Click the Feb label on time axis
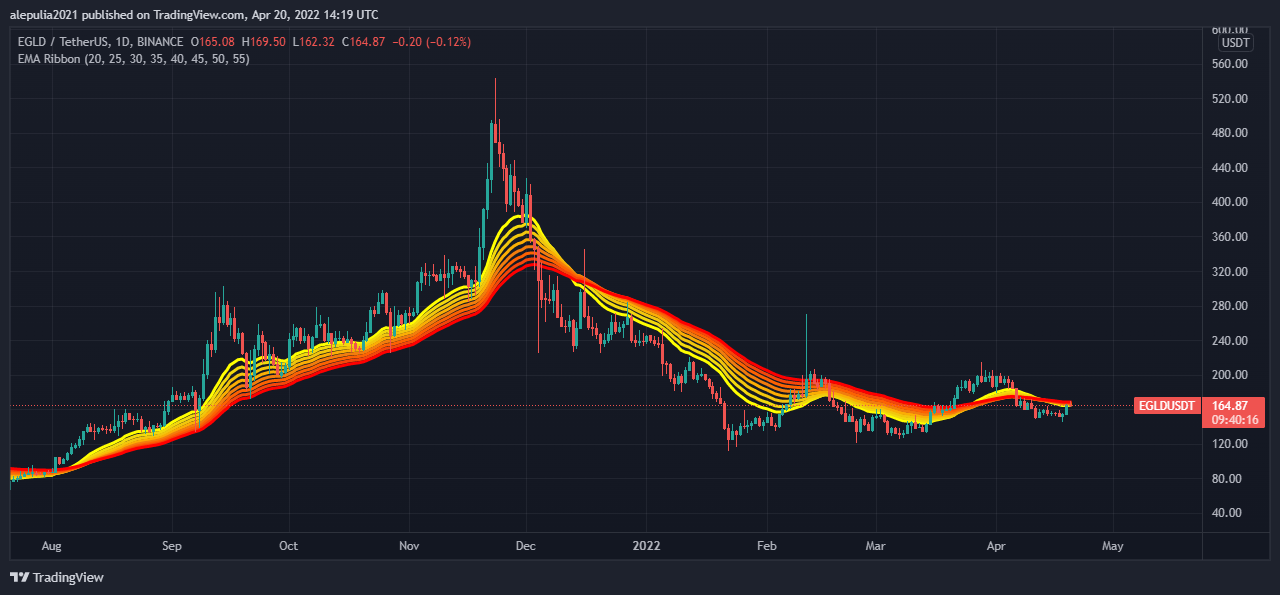1280x595 pixels. click(x=767, y=547)
